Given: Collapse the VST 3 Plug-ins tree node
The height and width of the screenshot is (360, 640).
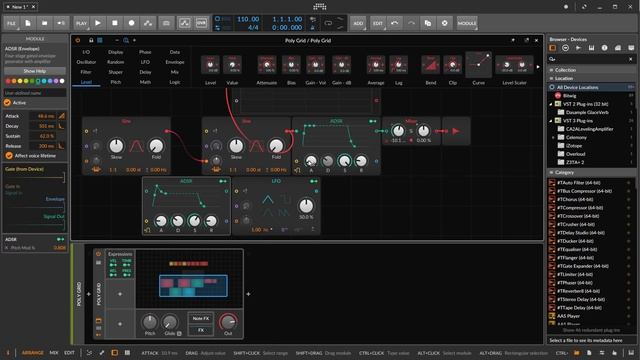Looking at the screenshot, I should point(551,121).
